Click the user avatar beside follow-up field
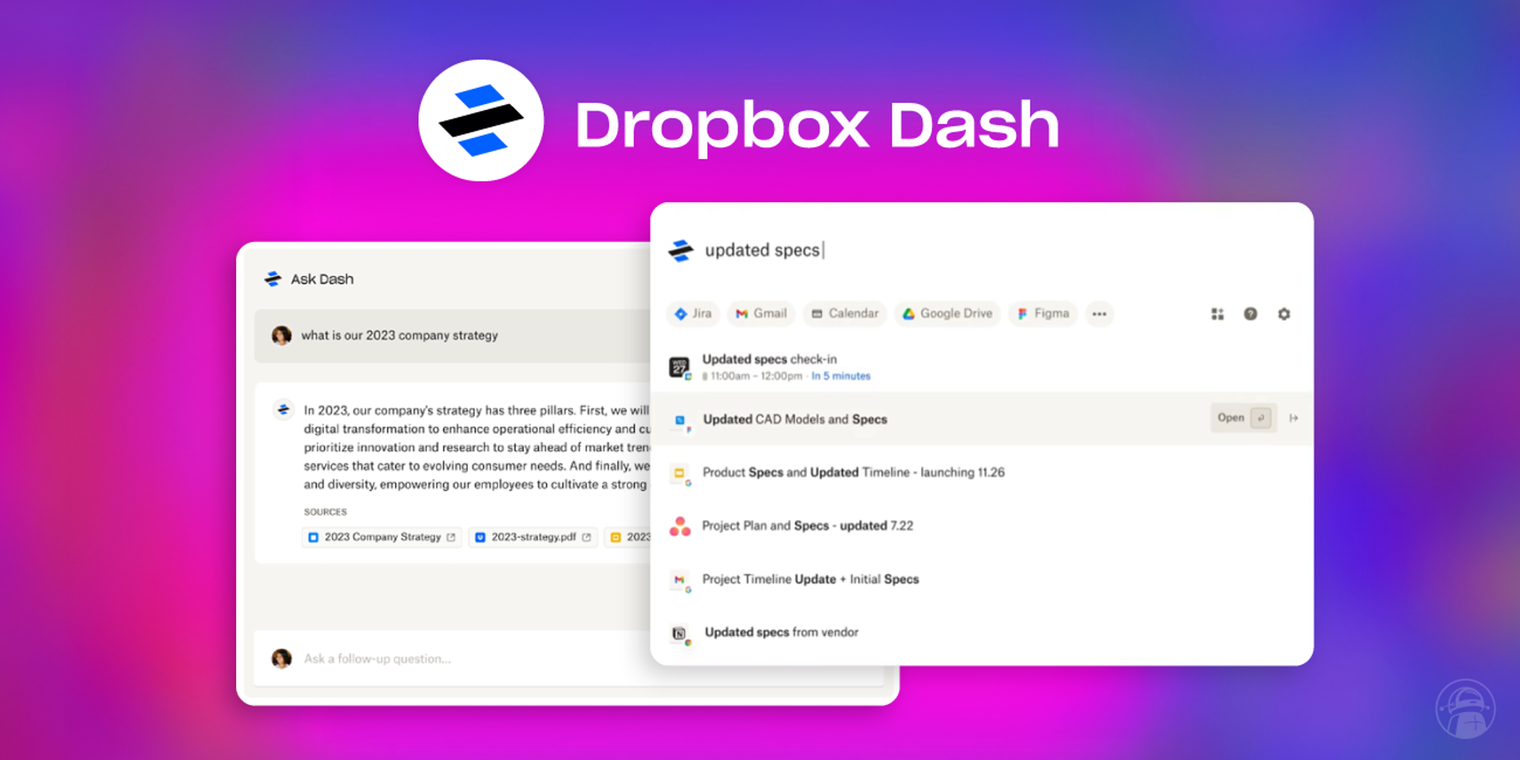 coord(282,658)
